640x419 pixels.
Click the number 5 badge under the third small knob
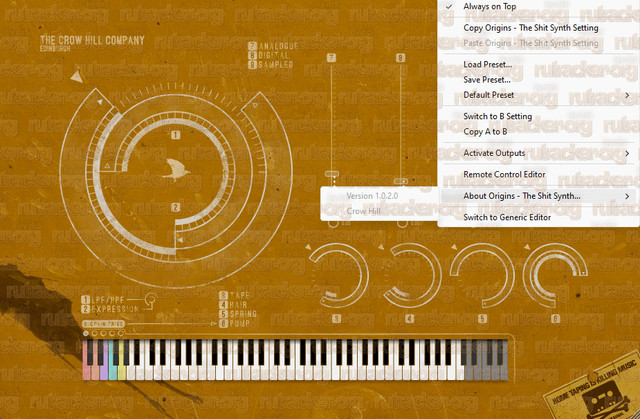coord(482,319)
